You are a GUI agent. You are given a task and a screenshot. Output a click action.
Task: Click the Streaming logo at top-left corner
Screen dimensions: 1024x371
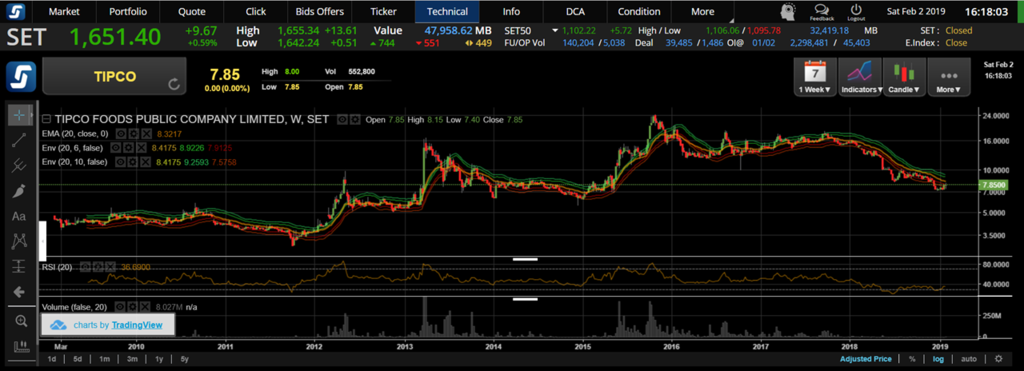pyautogui.click(x=16, y=11)
